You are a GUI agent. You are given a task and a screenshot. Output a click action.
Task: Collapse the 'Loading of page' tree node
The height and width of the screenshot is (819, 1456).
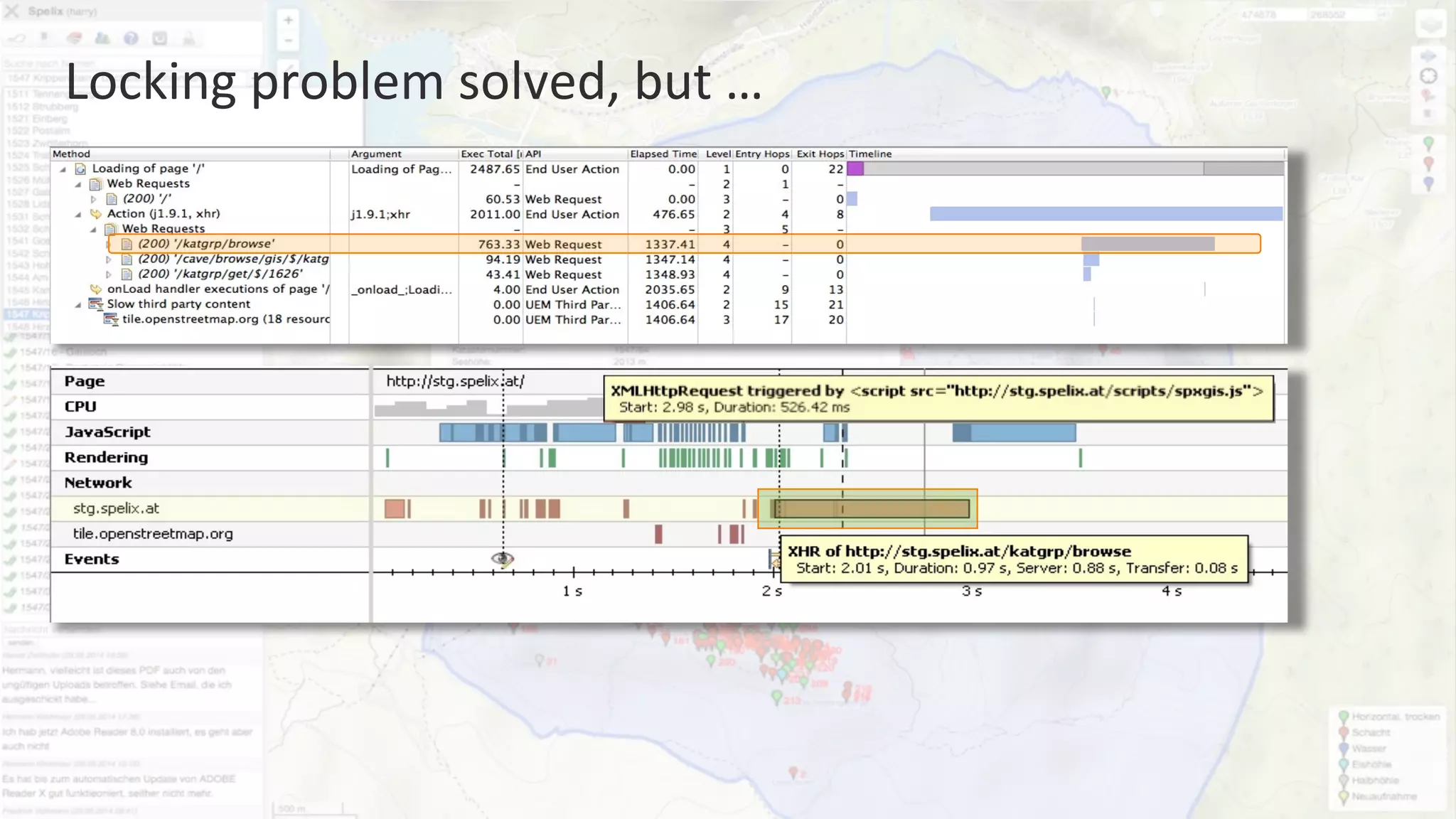click(x=63, y=169)
